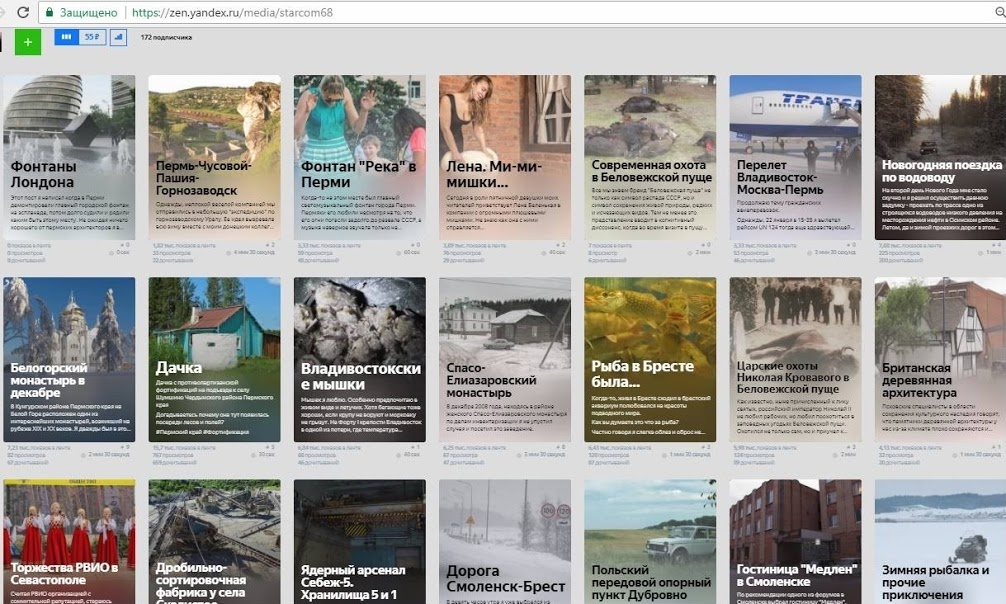Open Перелет Владивосток-Москва-Пермь article
The height and width of the screenshot is (604, 1006).
tap(796, 157)
